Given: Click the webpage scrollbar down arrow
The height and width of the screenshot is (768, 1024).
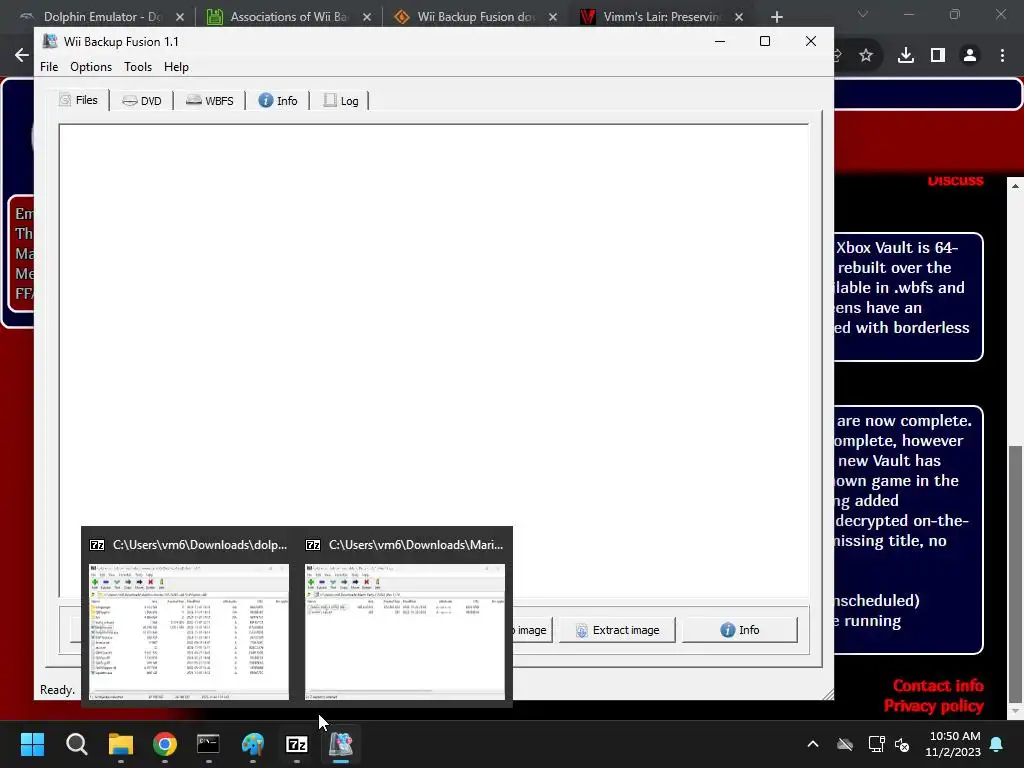Looking at the screenshot, I should click(1016, 711).
